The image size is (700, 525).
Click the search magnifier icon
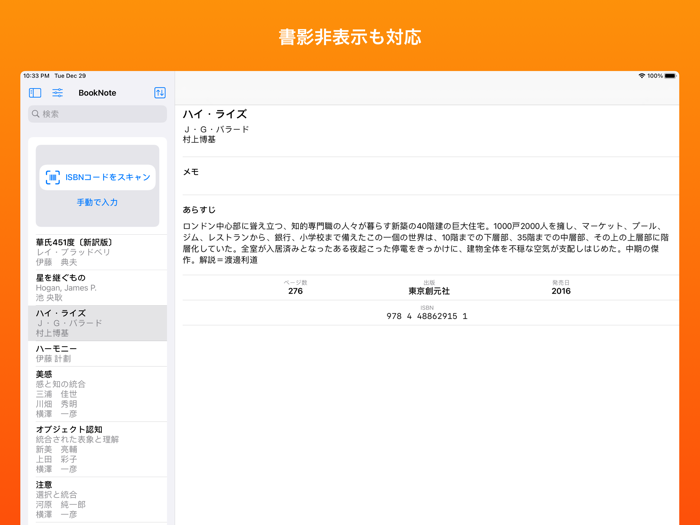36,114
